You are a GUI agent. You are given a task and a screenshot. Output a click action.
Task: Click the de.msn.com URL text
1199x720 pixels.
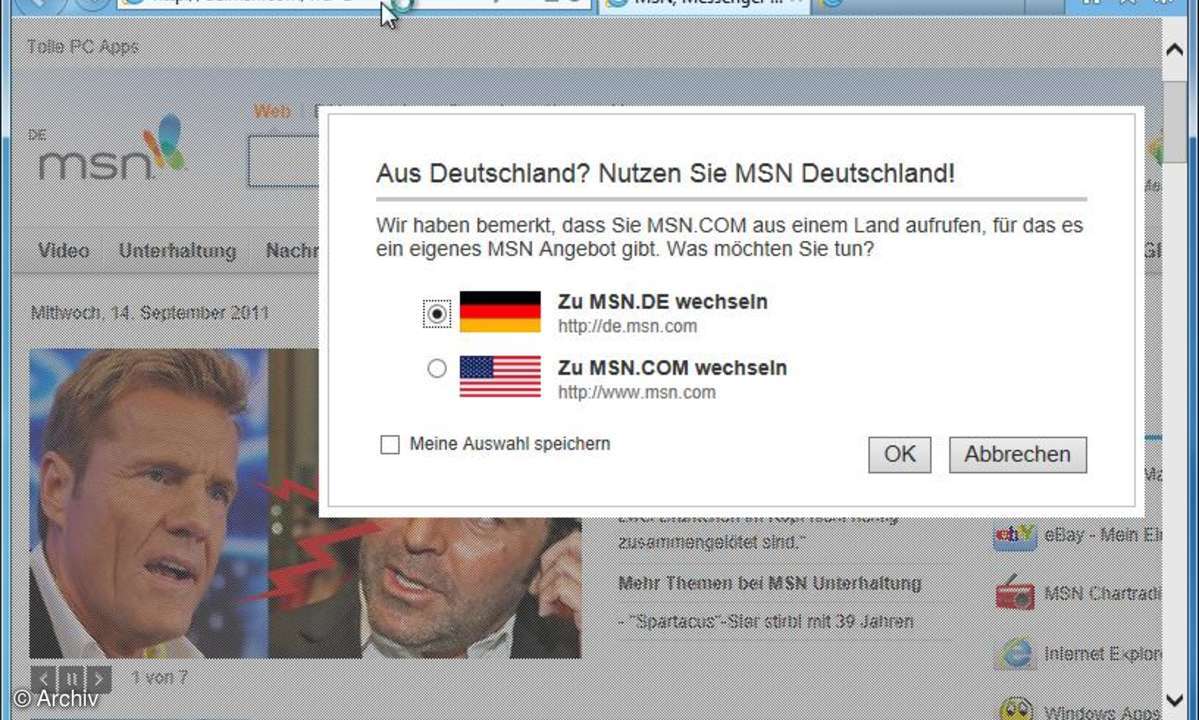[627, 326]
